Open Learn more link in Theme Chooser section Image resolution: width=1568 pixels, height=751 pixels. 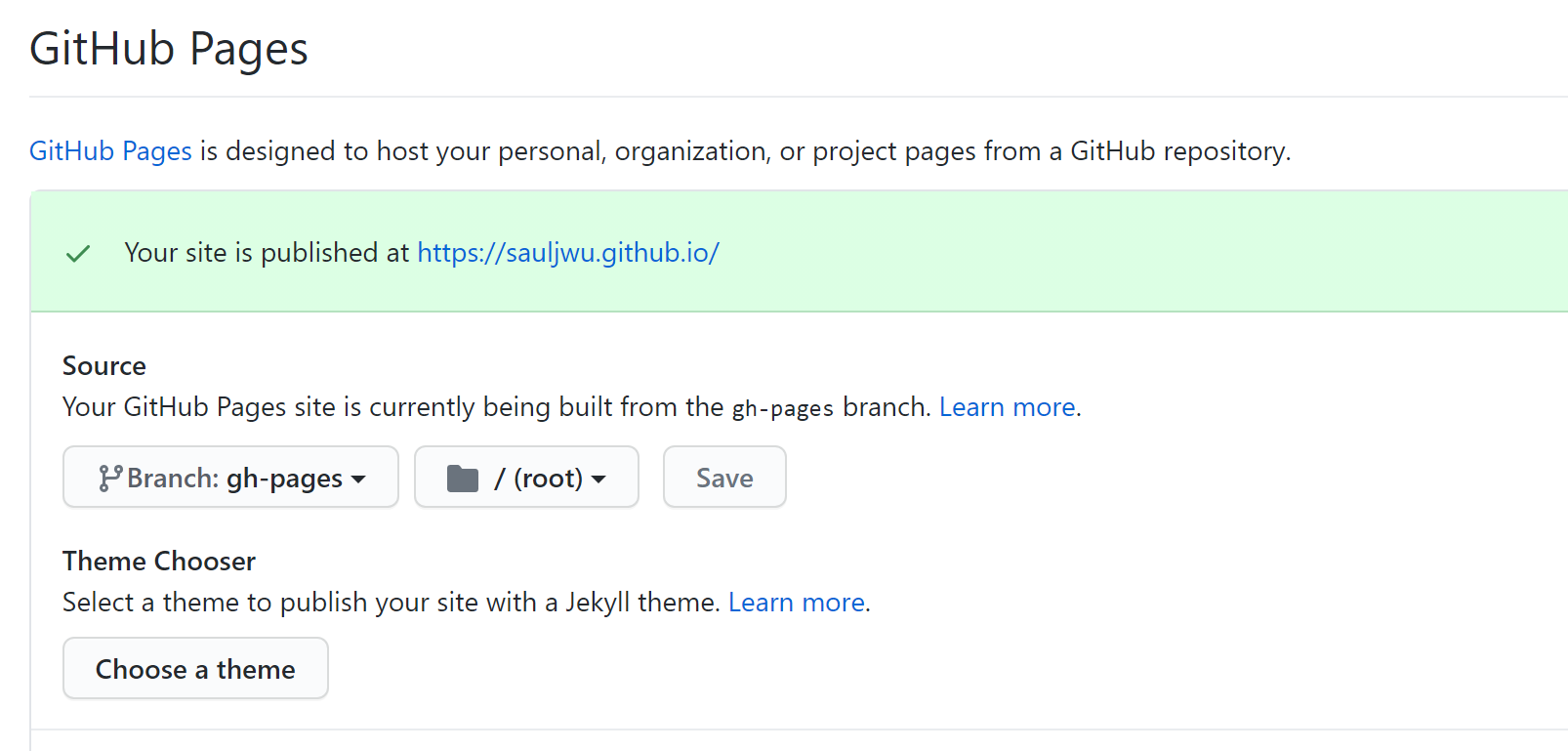click(x=797, y=603)
